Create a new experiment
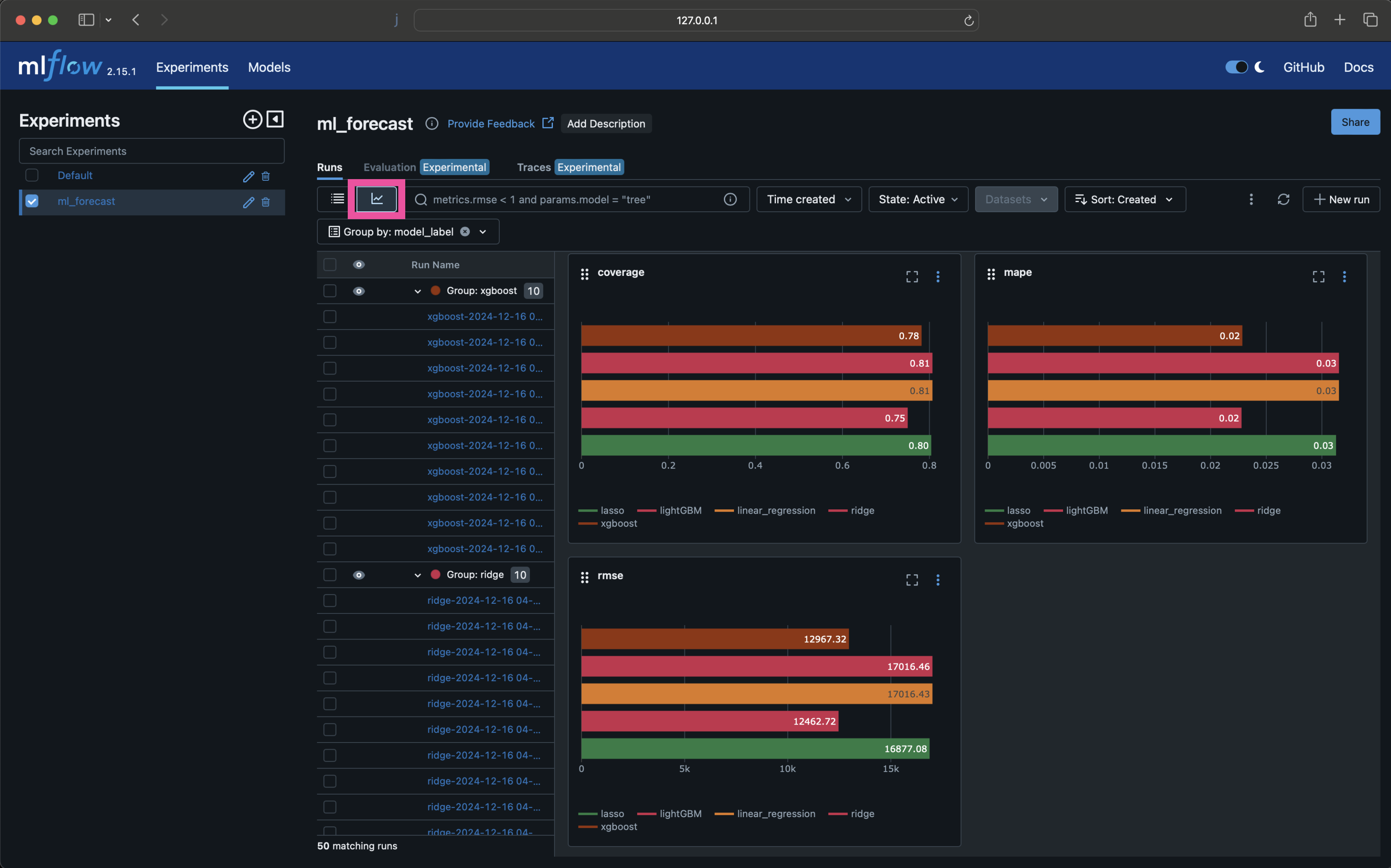The height and width of the screenshot is (868, 1391). coord(253,119)
